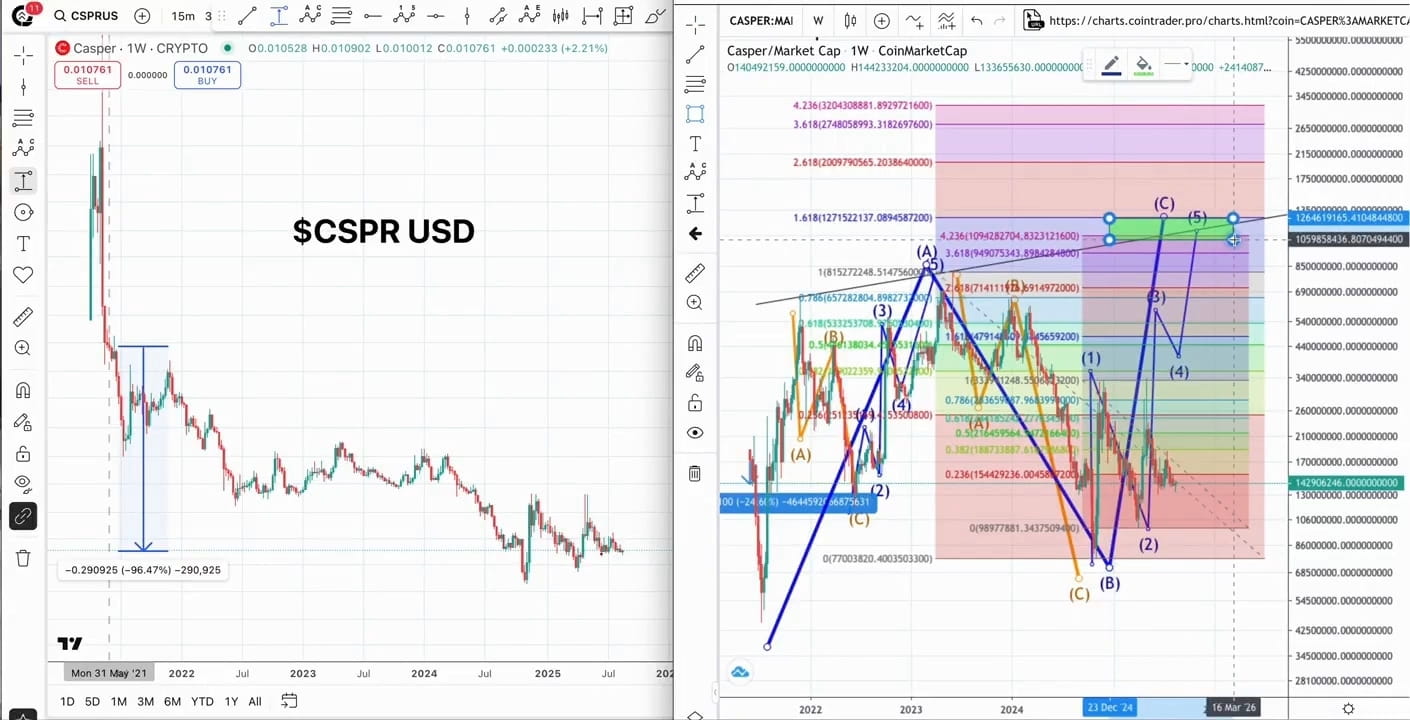Image resolution: width=1410 pixels, height=720 pixels.
Task: Open the fill color swatch in drawing toolbar
Action: tap(1144, 63)
